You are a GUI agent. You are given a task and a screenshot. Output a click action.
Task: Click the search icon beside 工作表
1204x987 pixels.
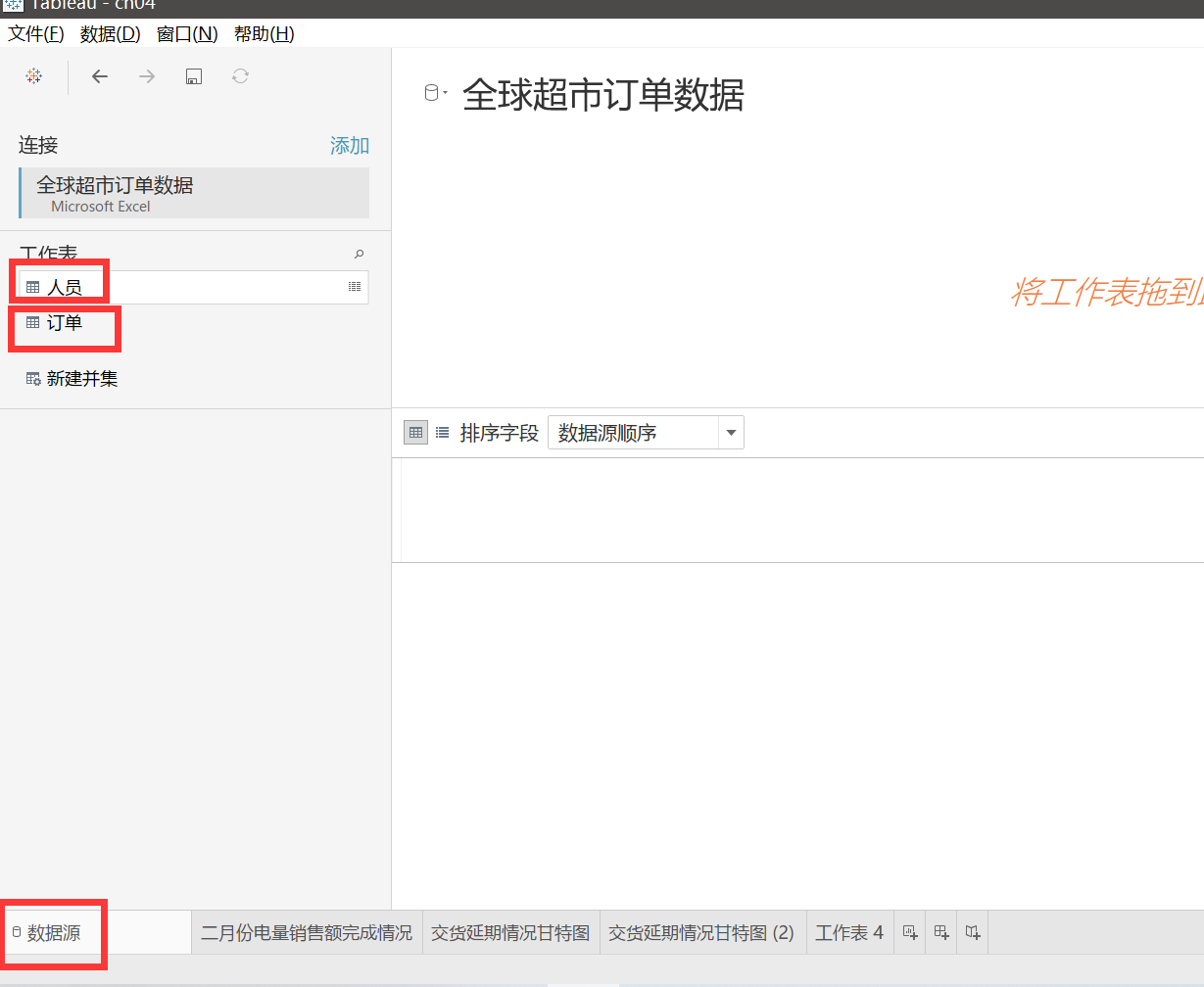(360, 254)
